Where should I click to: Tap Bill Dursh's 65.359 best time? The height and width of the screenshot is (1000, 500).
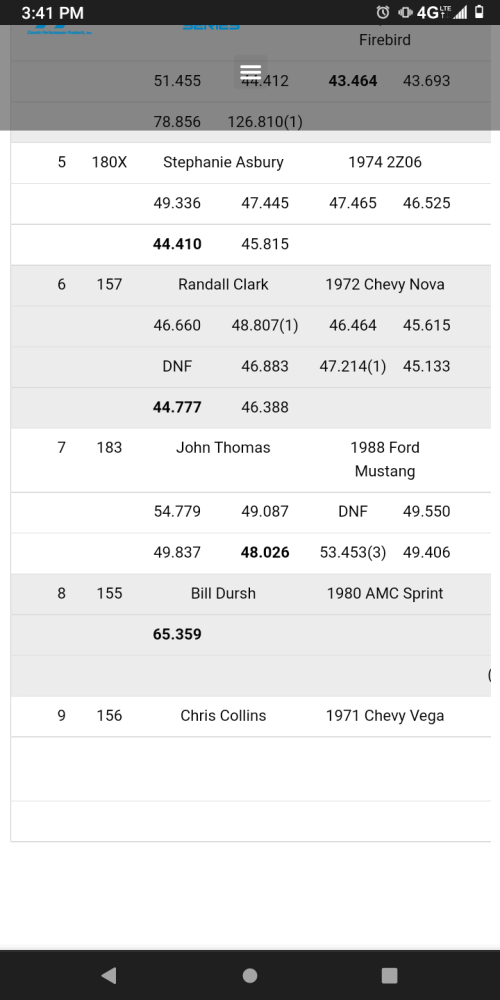(177, 635)
